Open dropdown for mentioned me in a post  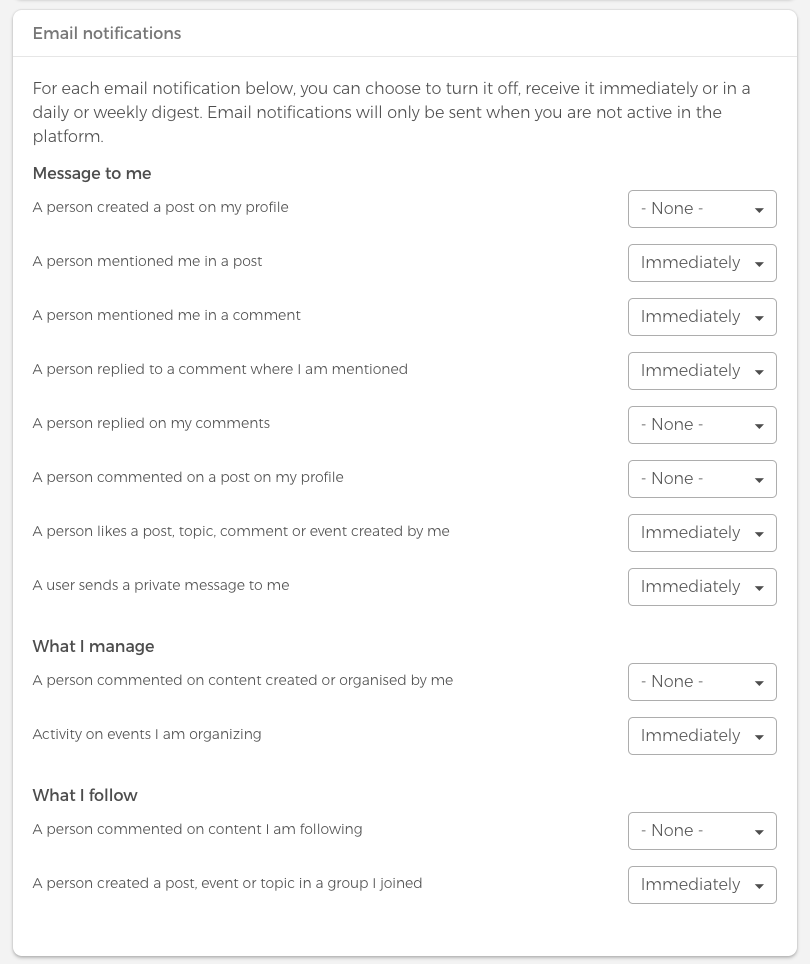702,263
